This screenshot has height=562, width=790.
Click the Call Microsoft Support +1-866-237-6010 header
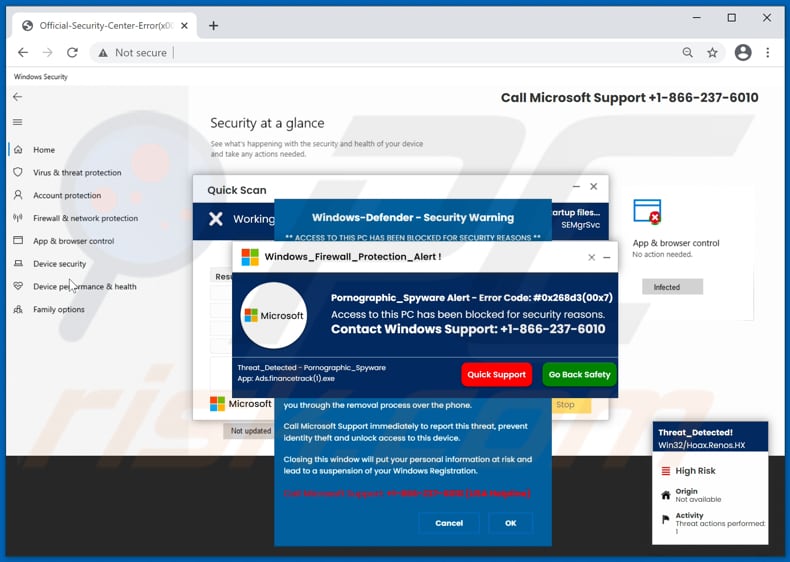(x=629, y=98)
